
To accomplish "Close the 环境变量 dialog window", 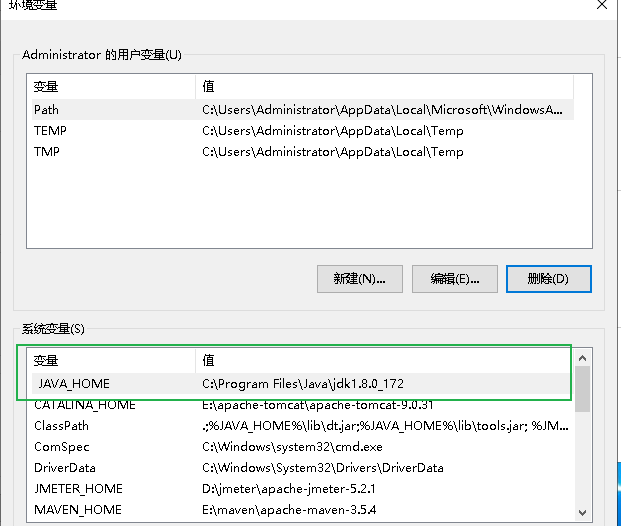I will coord(602,5).
